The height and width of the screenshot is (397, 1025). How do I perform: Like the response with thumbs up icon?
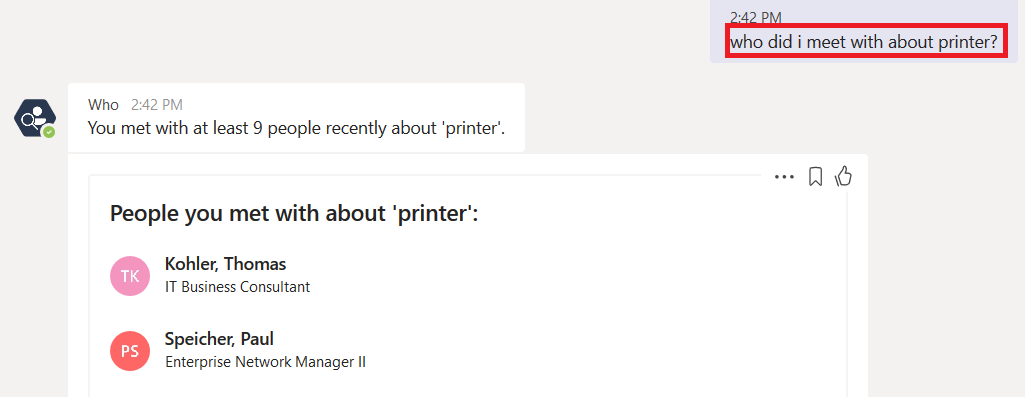[844, 176]
